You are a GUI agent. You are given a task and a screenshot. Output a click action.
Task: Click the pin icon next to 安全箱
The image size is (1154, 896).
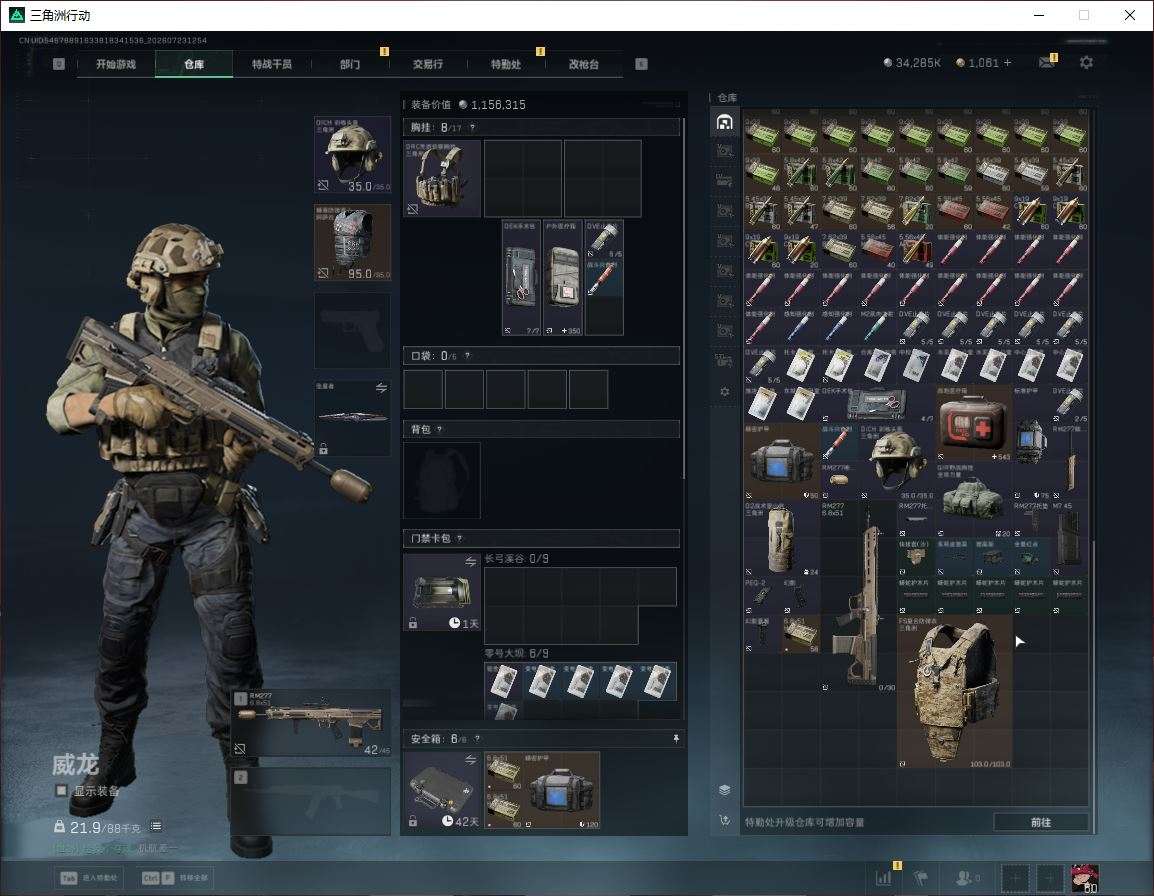pyautogui.click(x=676, y=738)
